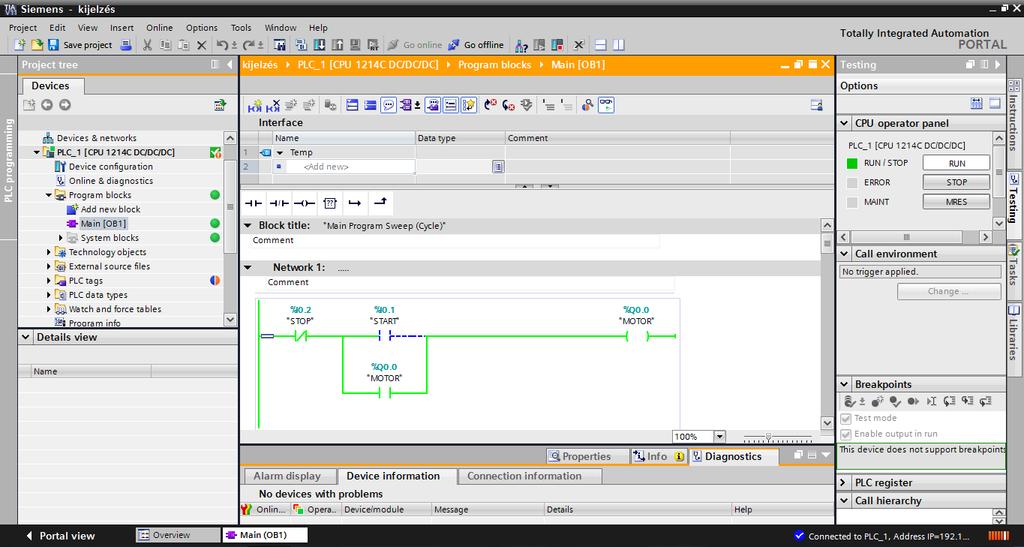Delete with the X toolbar icon
Viewport: 1024px width, 547px height.
click(201, 45)
